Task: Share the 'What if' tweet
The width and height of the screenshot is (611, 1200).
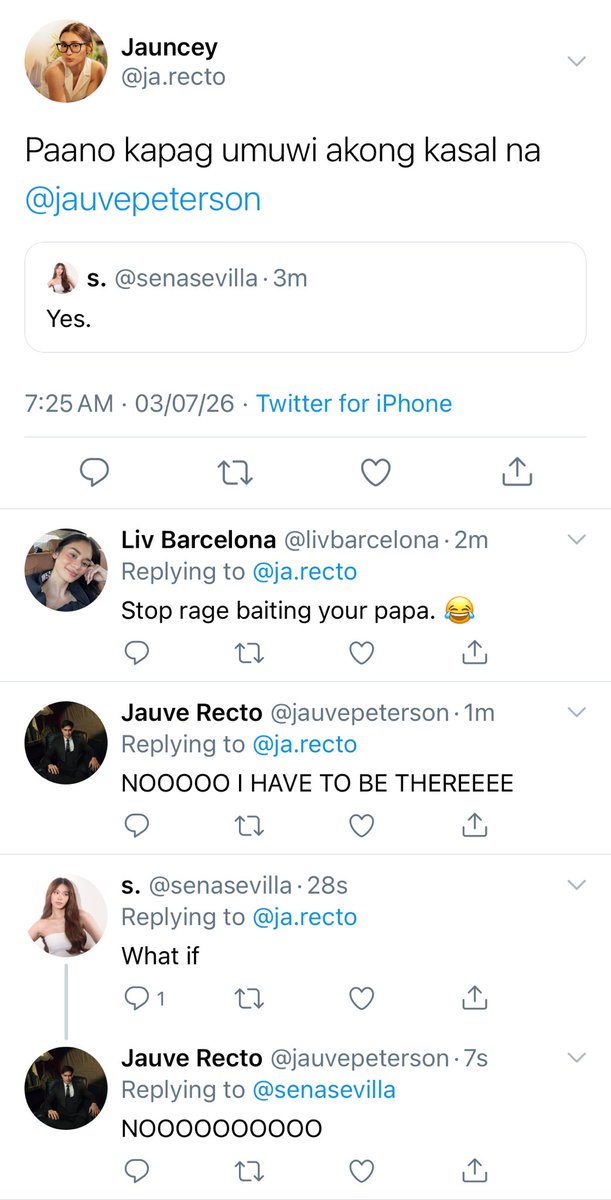Action: 475,997
